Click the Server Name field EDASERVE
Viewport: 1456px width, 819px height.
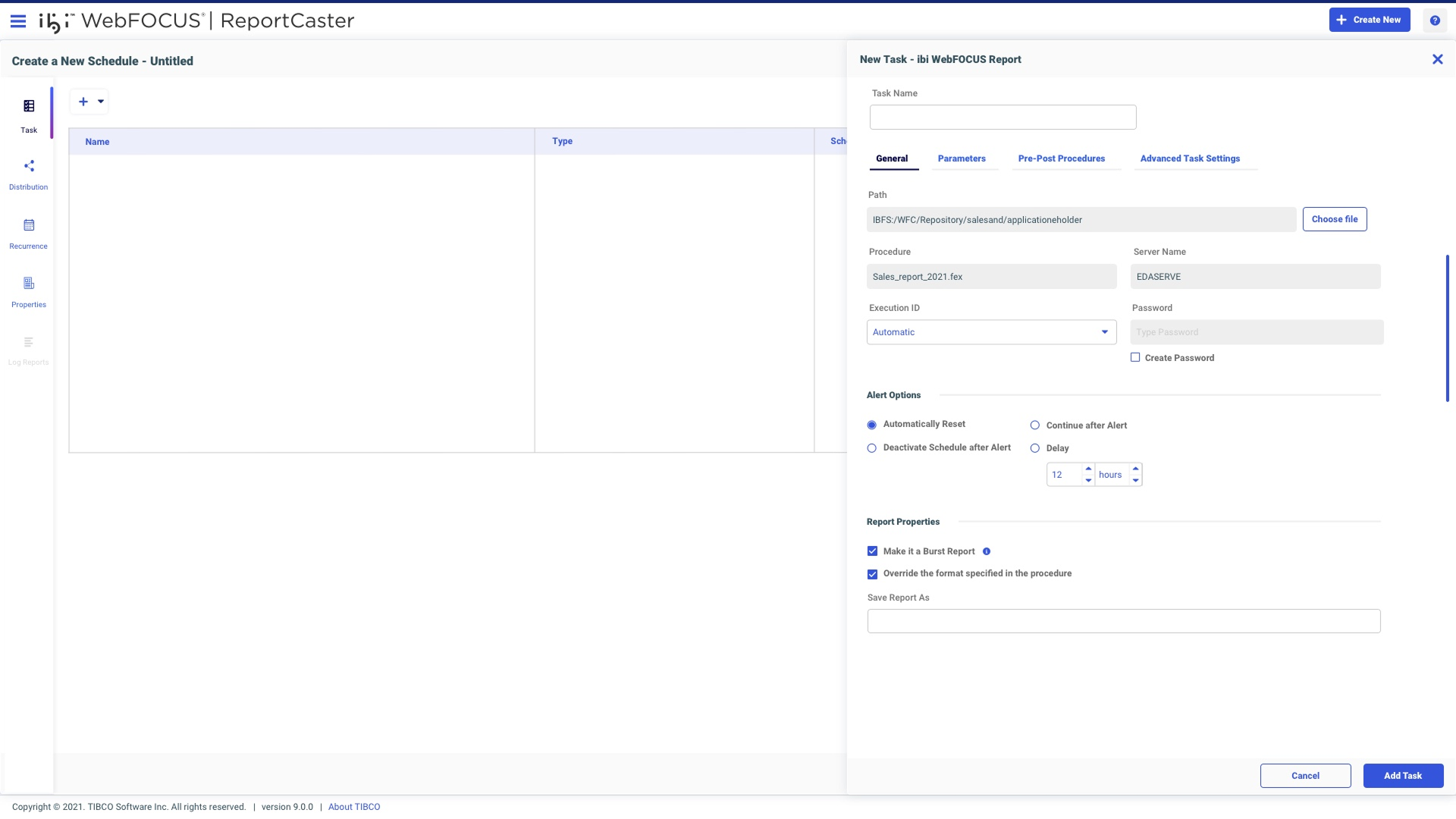click(1255, 277)
